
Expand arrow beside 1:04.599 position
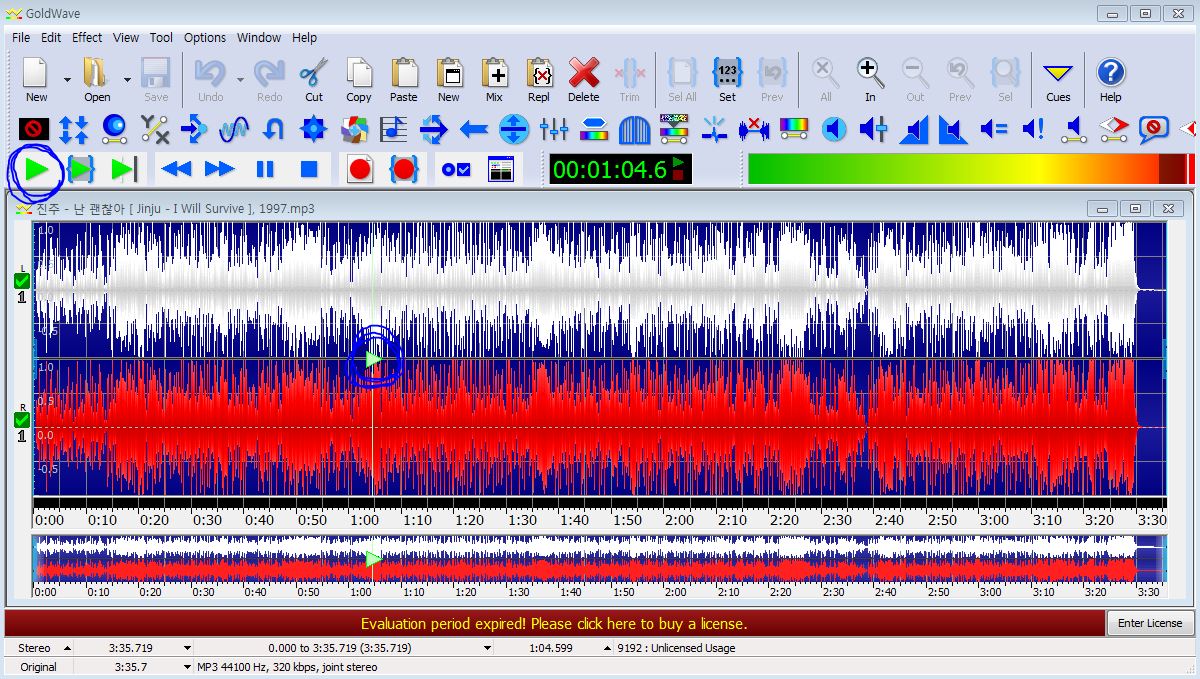point(607,648)
